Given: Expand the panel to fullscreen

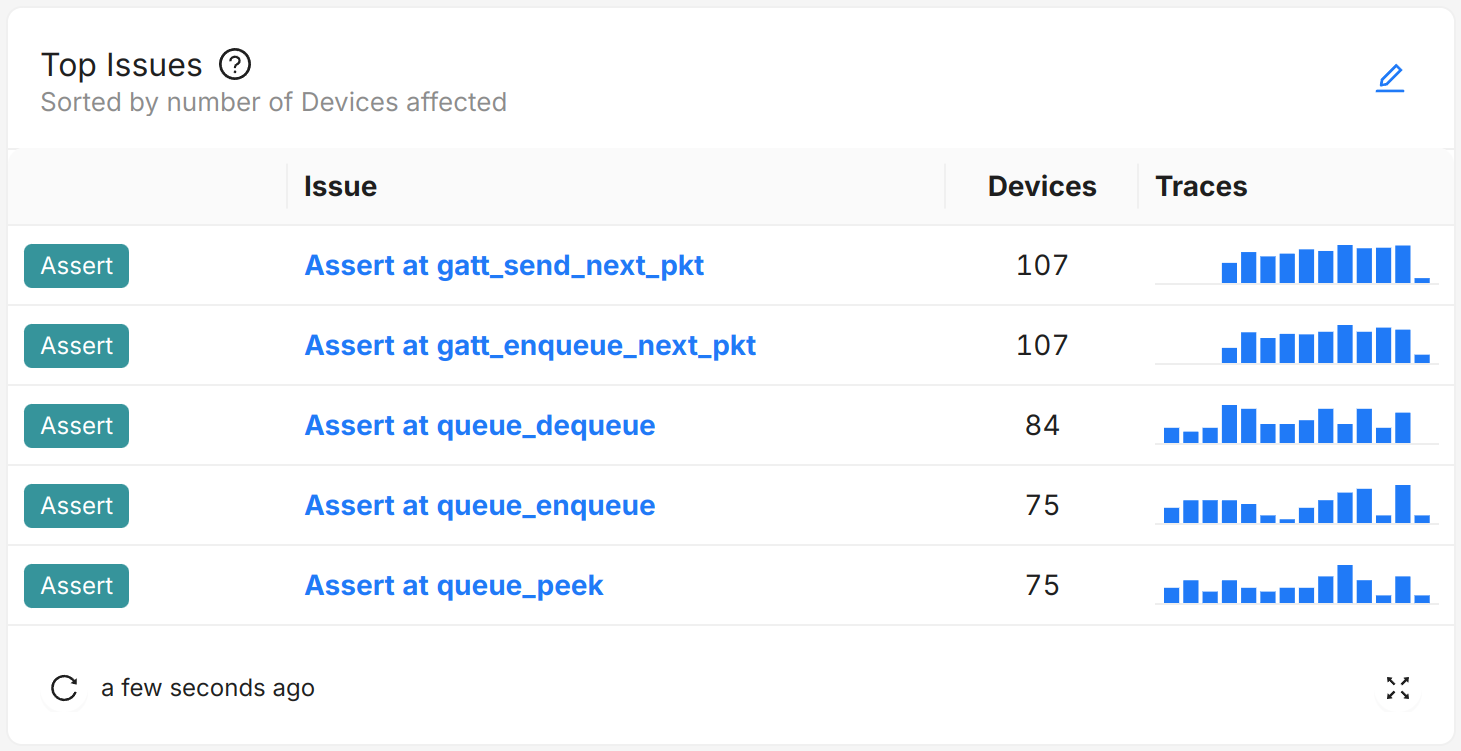Looking at the screenshot, I should coord(1397,688).
